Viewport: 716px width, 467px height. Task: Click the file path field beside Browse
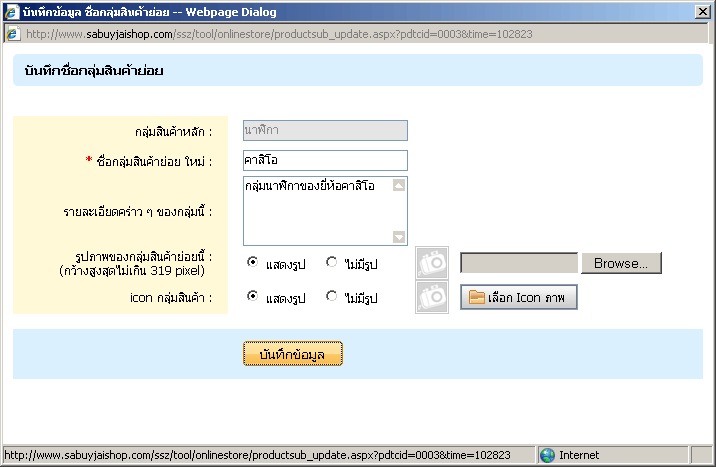pos(519,263)
